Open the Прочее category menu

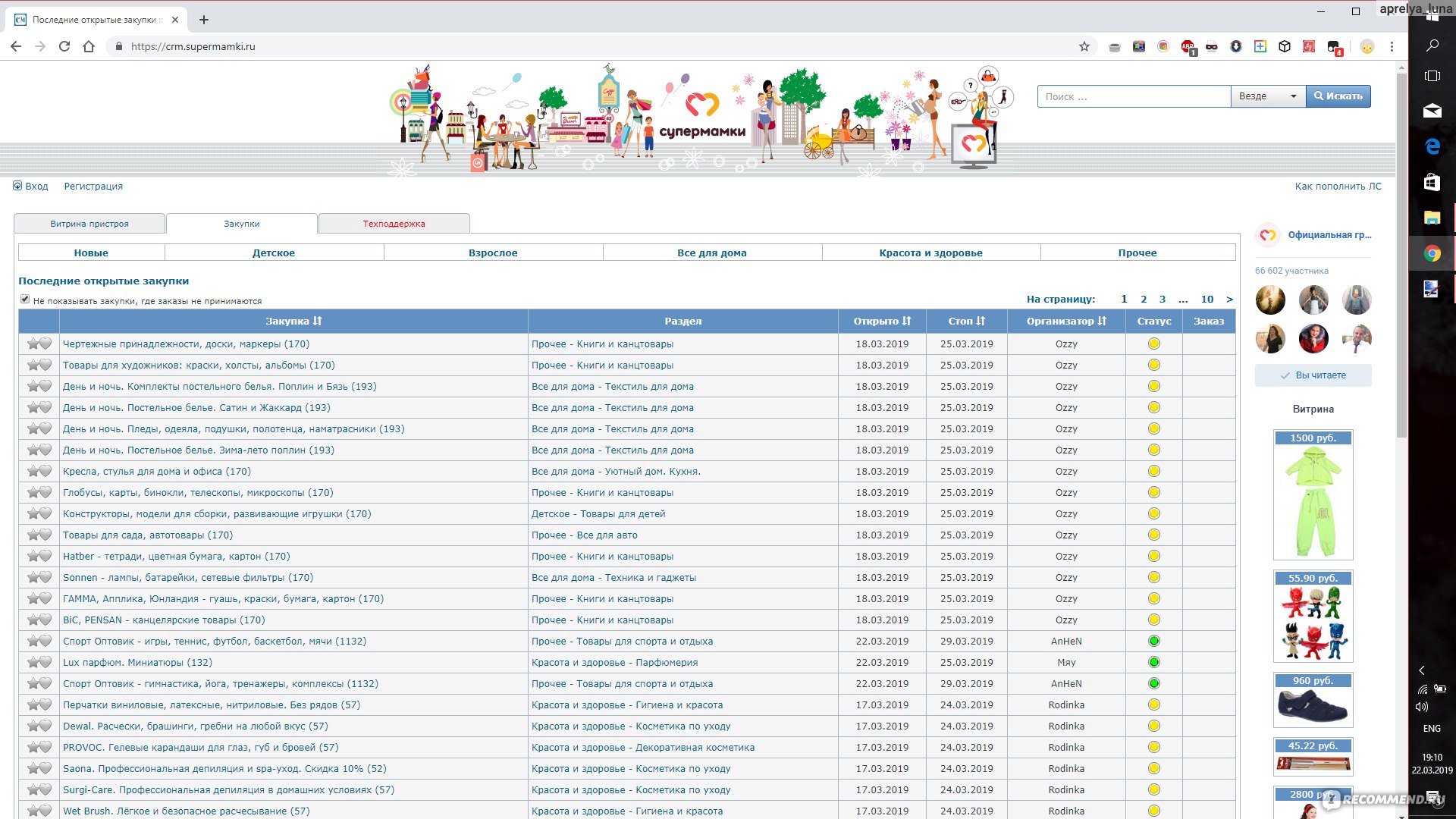click(x=1137, y=253)
